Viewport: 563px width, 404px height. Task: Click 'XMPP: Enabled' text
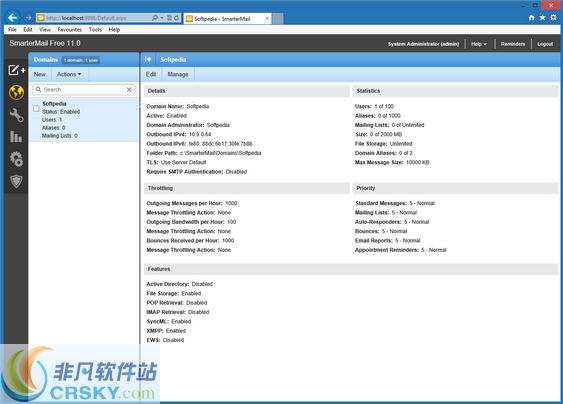(x=166, y=331)
